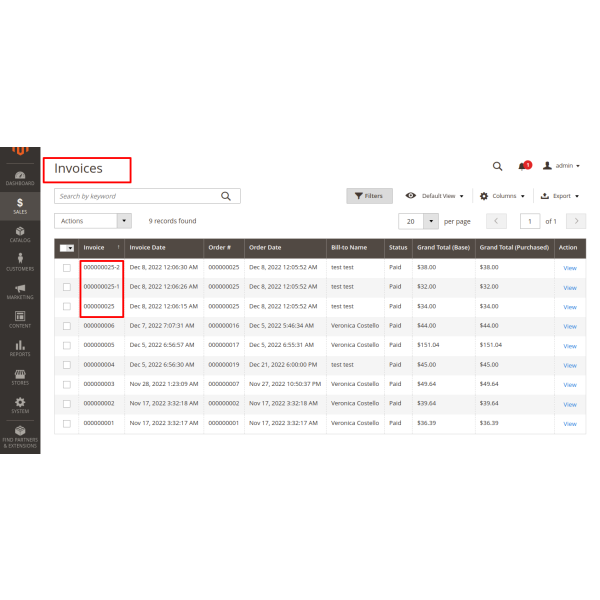Image resolution: width=600 pixels, height=600 pixels.
Task: Click the Search by keyword field
Action: coord(137,196)
